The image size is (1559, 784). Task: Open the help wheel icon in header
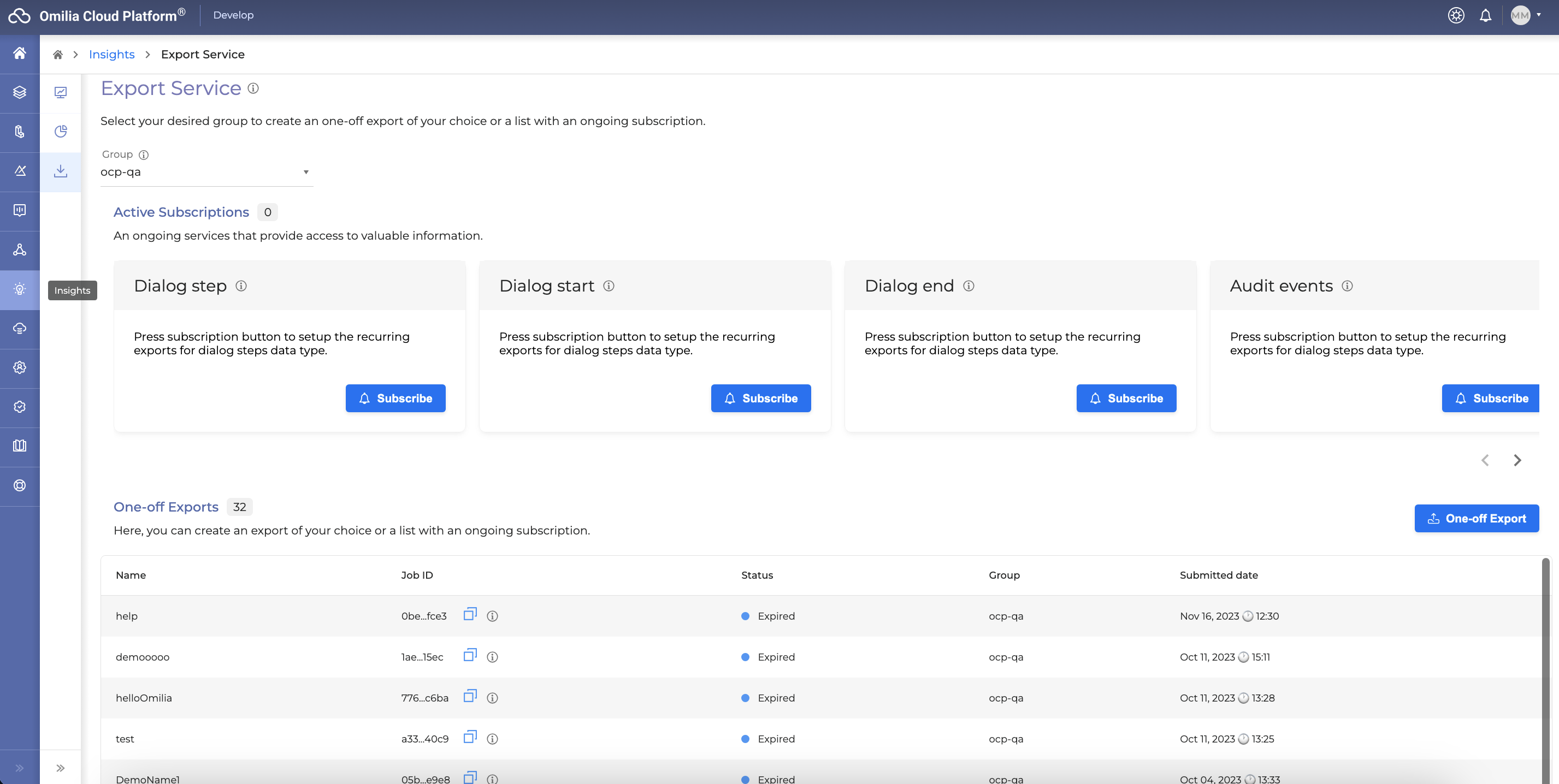coord(1456,16)
